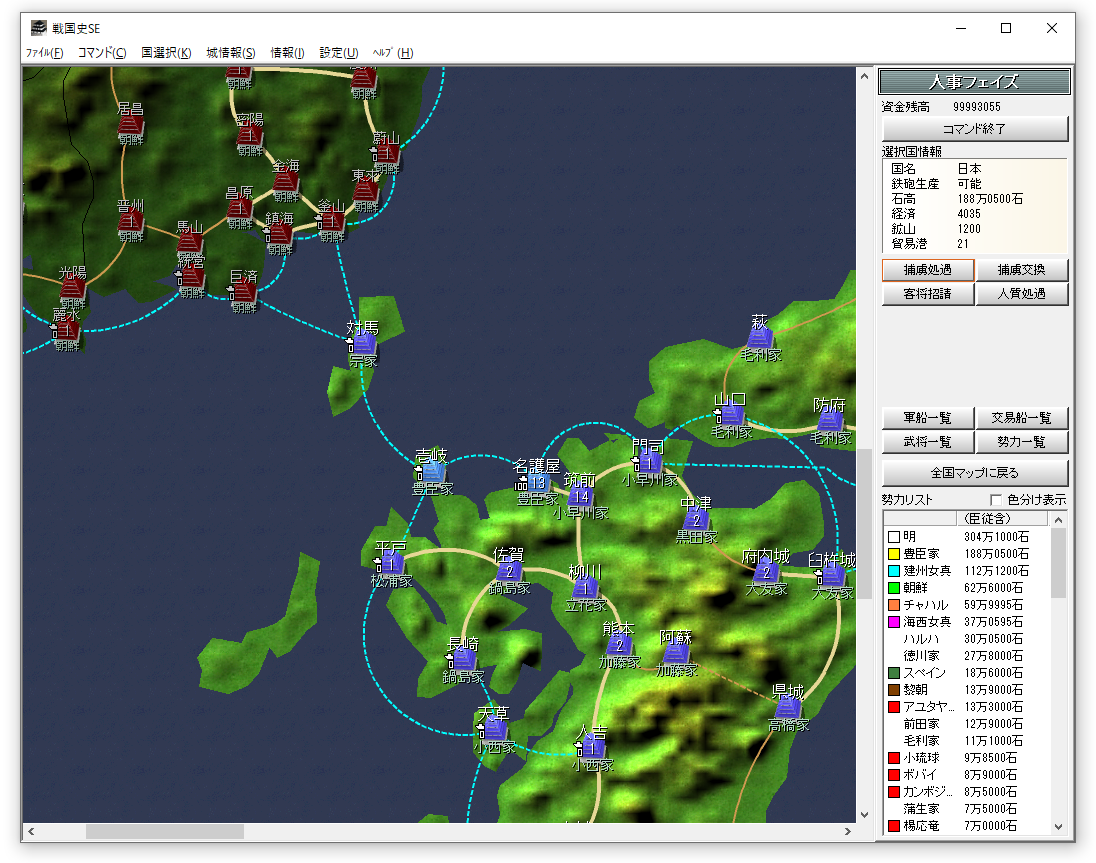This screenshot has height=863, width=1096.
Task: Click the yellow 豊臣家 color swatch
Action: [x=893, y=554]
